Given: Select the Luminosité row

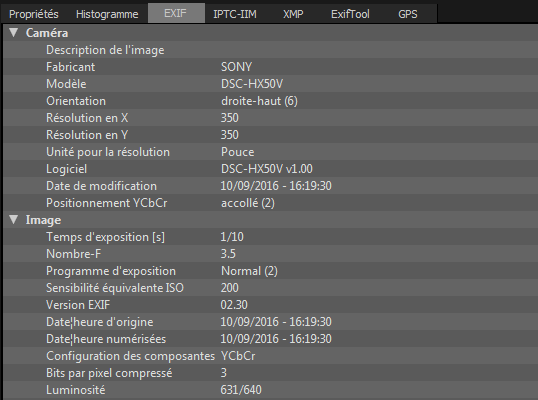Looking at the screenshot, I should (270, 390).
